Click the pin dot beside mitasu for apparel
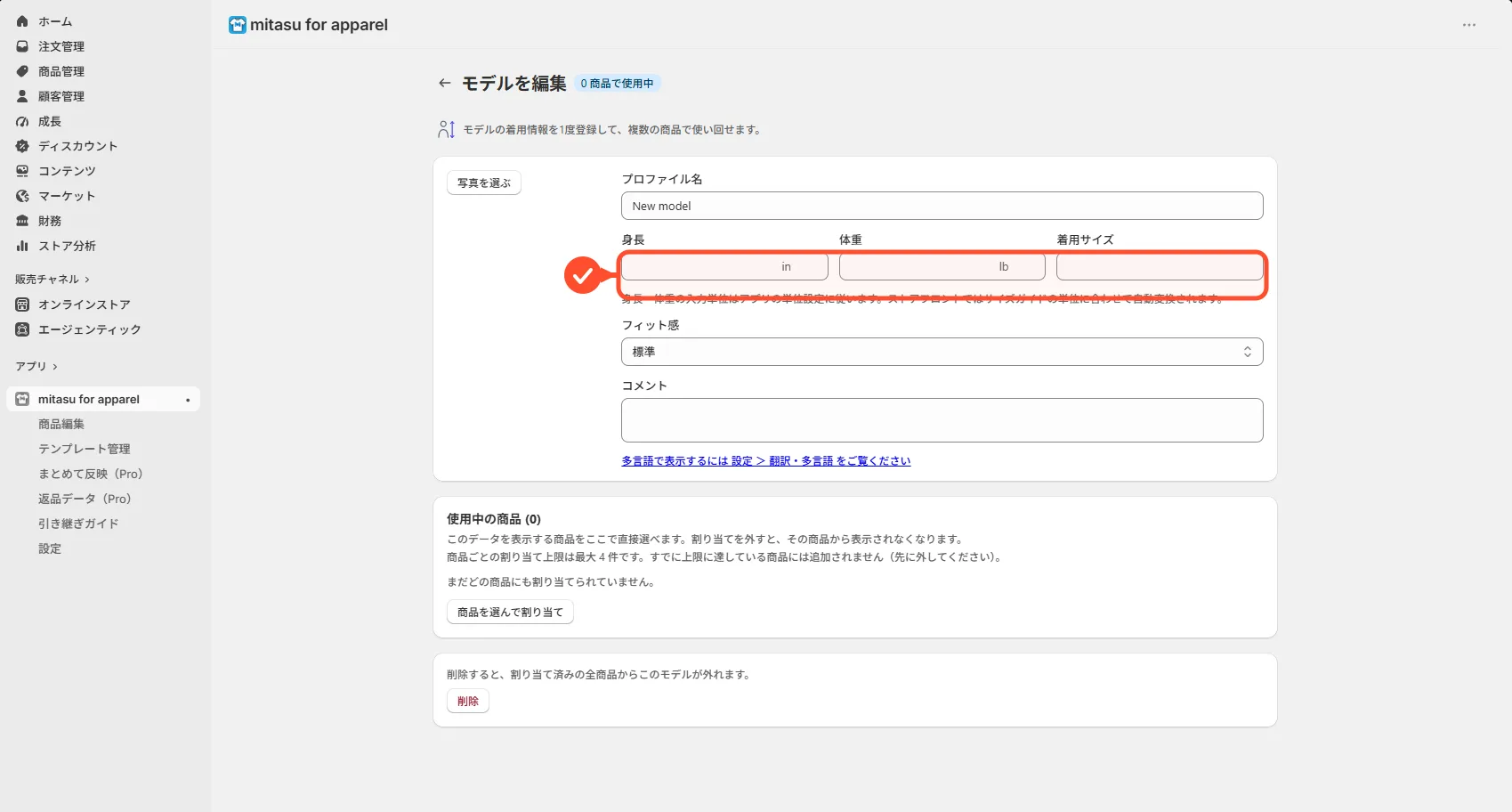This screenshot has width=1512, height=812. [188, 401]
